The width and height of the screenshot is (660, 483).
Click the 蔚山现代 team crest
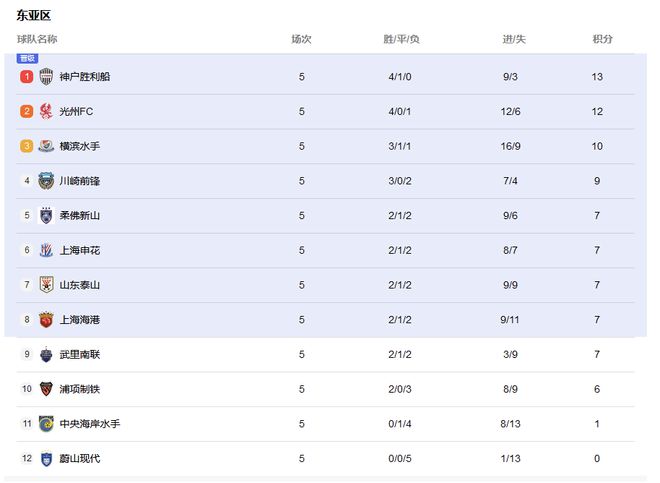click(46, 459)
